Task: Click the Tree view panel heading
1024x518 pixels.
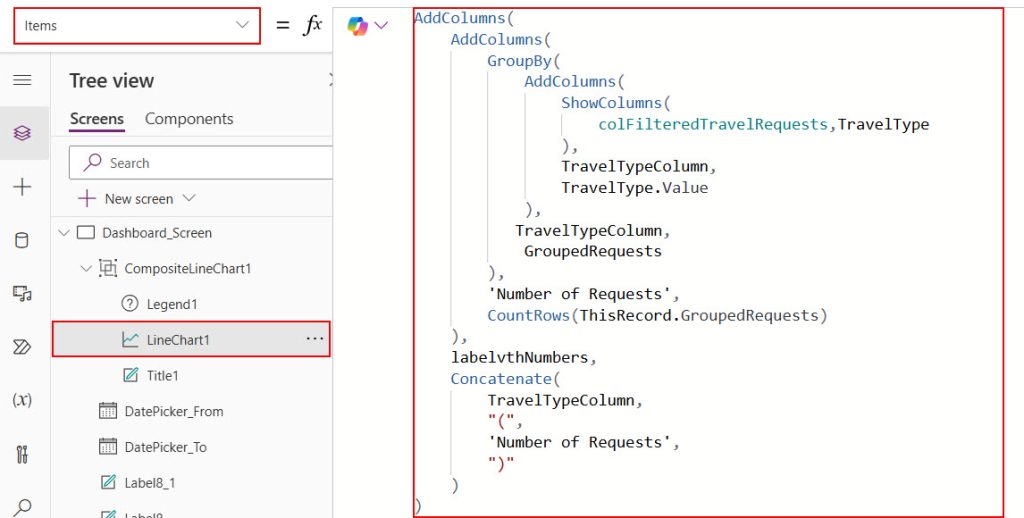Action: [x=112, y=80]
